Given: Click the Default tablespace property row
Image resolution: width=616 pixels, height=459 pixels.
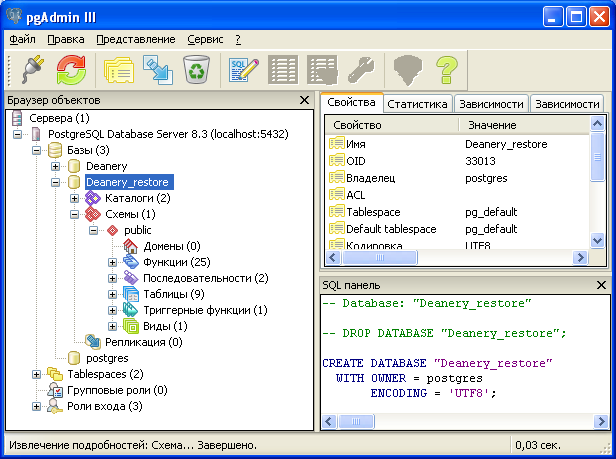Looking at the screenshot, I should click(458, 229).
